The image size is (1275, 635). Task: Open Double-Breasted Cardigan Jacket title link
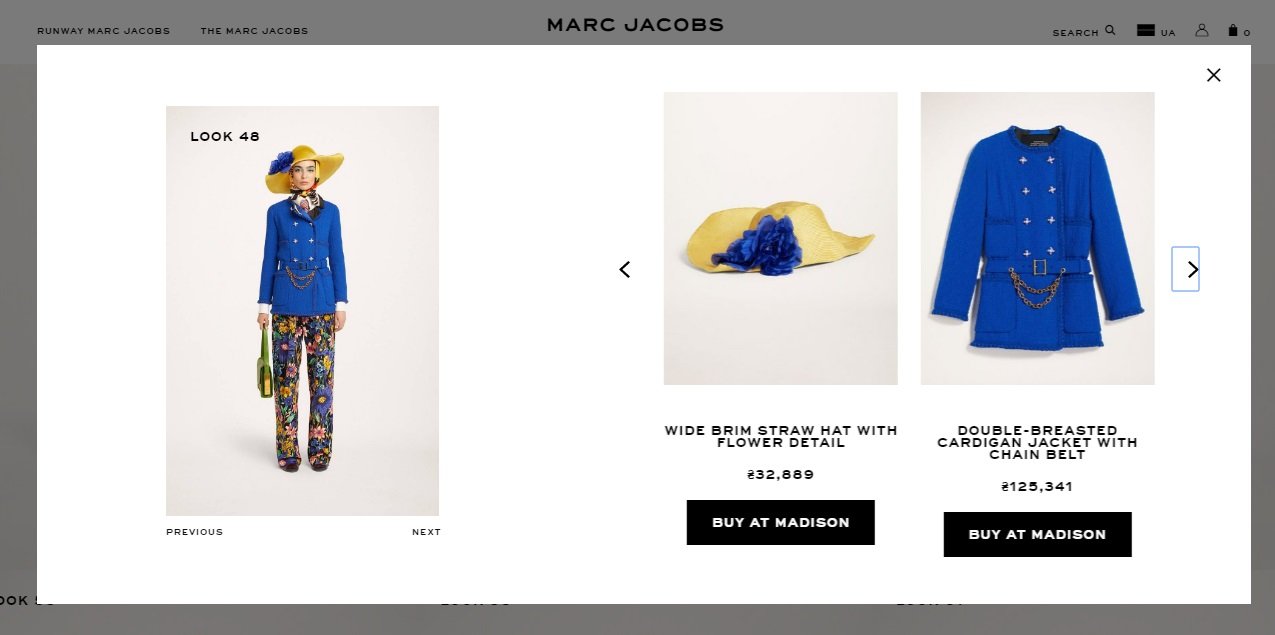(1038, 442)
